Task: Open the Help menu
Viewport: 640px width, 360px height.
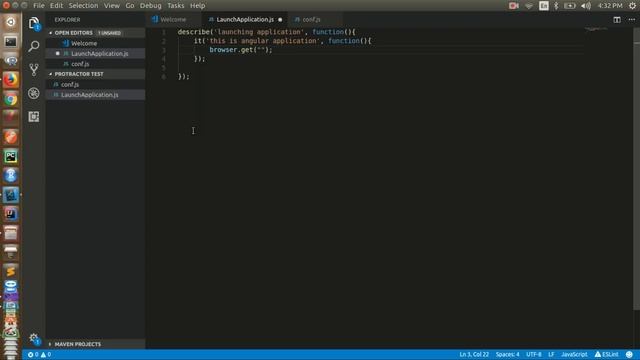Action: tap(198, 6)
